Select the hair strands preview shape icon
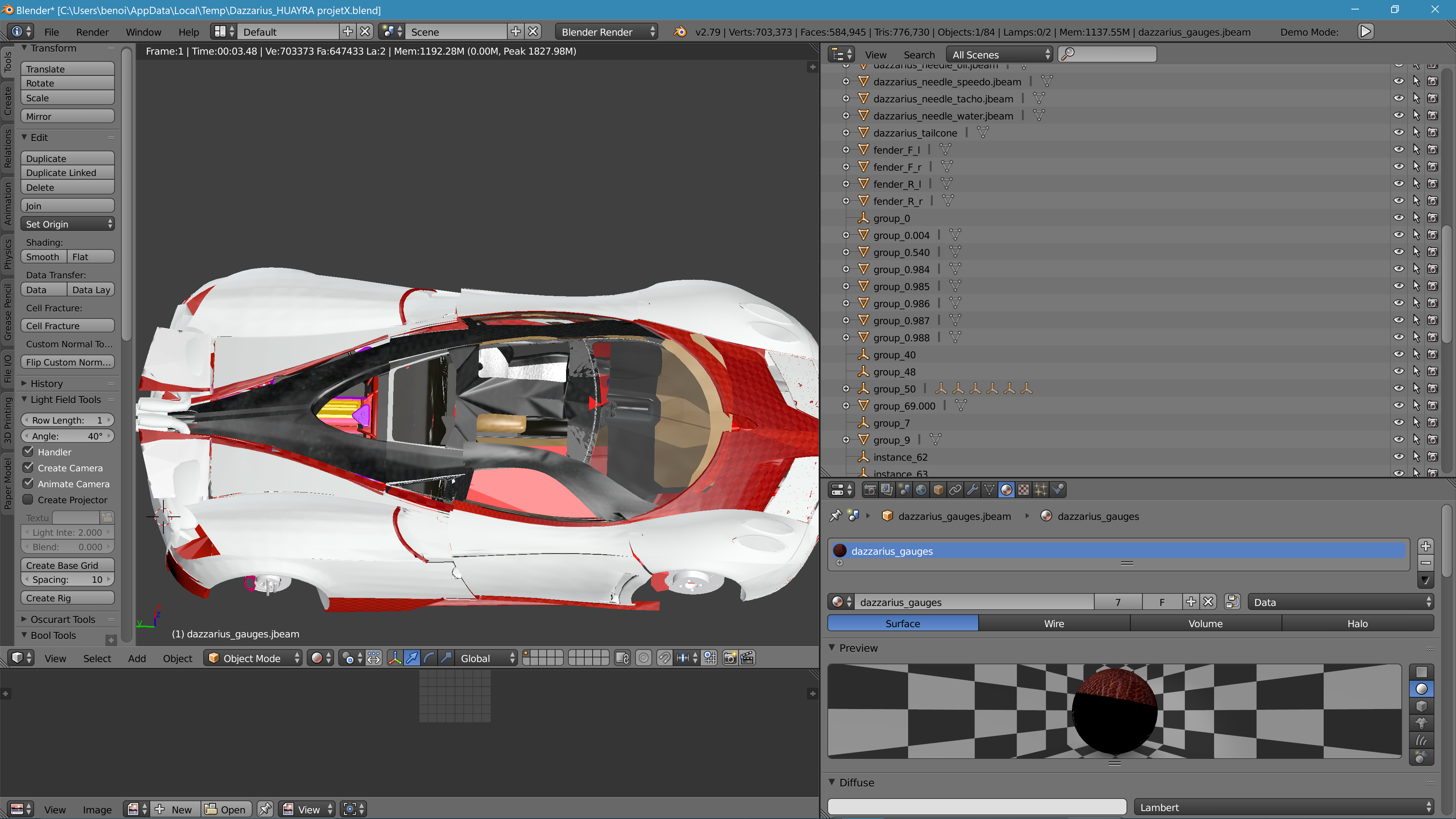This screenshot has width=1456, height=819. coord(1421,740)
